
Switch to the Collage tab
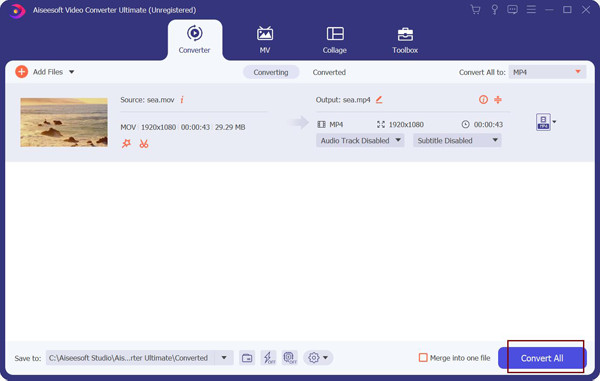(x=335, y=40)
